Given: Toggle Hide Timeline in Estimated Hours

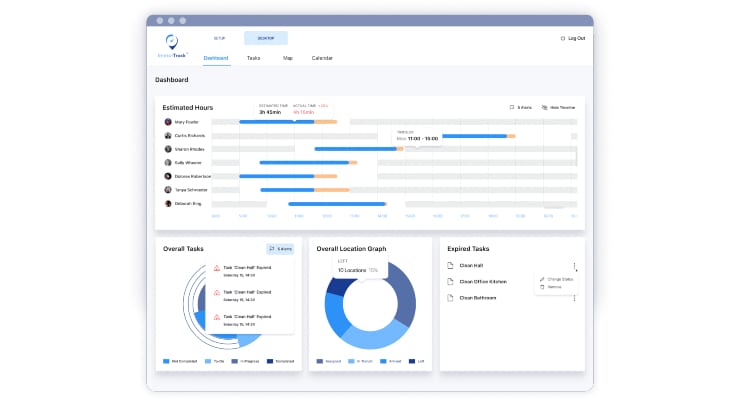Looking at the screenshot, I should click(558, 108).
